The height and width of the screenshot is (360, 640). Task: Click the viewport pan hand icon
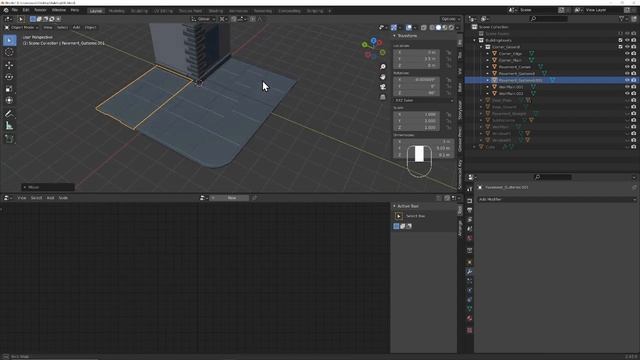click(x=382, y=77)
